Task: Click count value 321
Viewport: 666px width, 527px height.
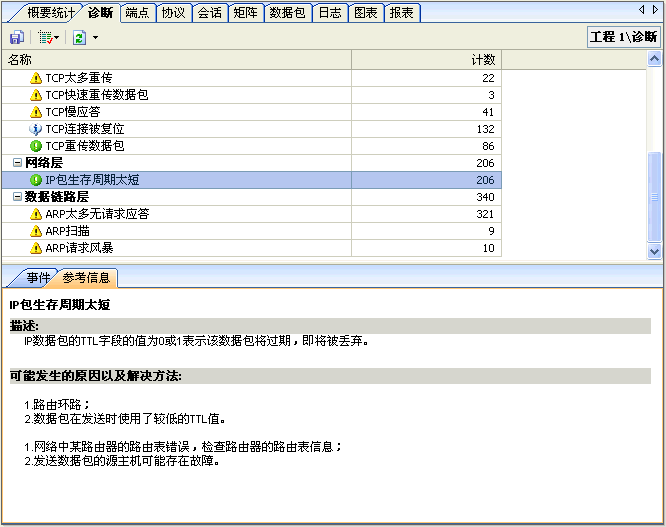Action: tap(485, 214)
